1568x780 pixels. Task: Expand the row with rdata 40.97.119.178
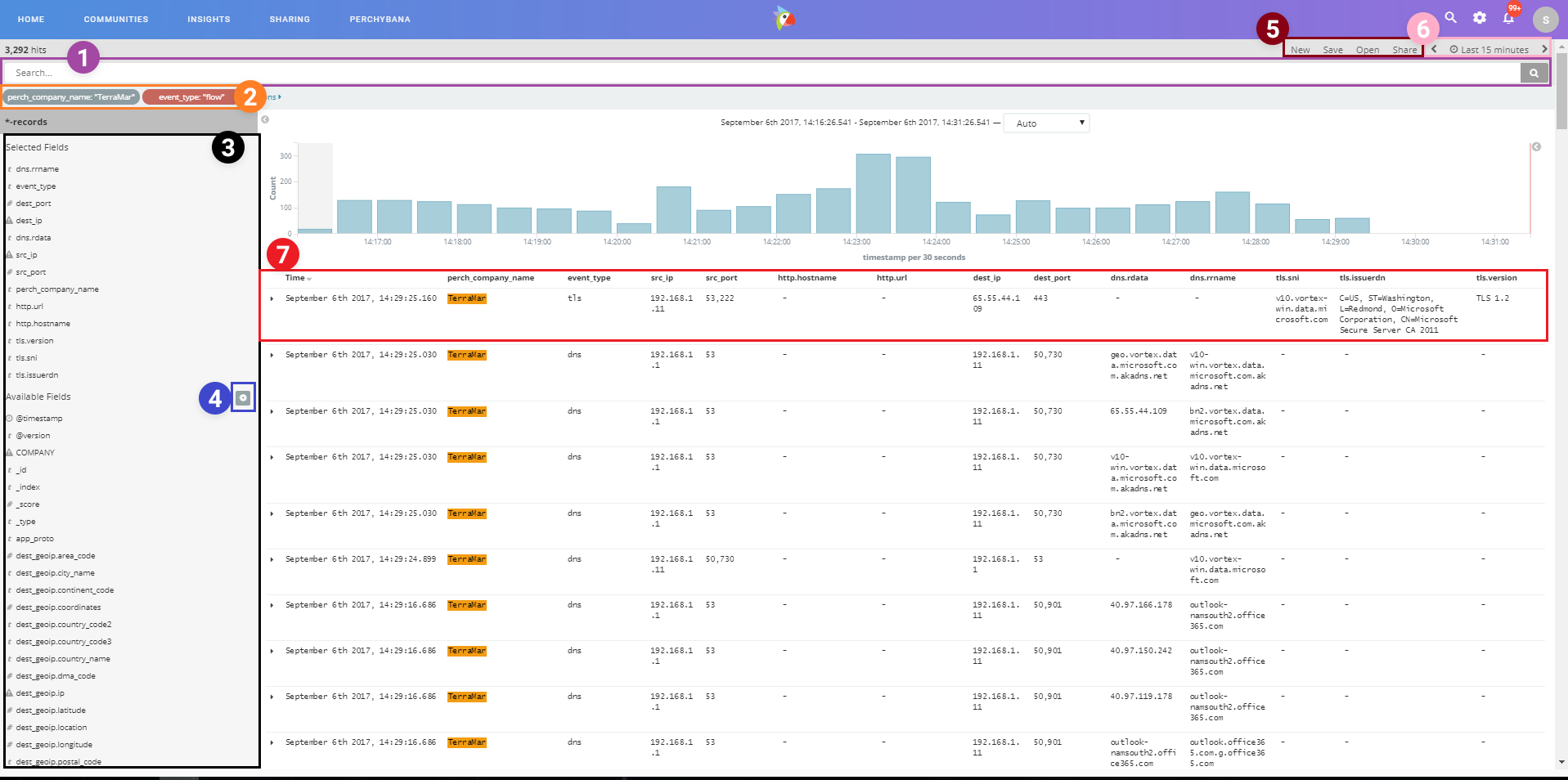click(x=272, y=697)
